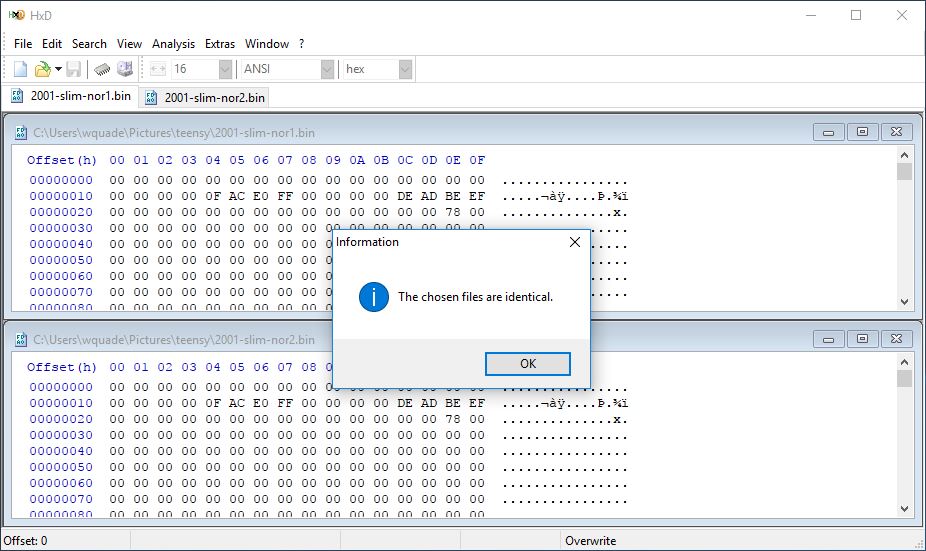
Task: Maximize the main HxD window
Action: click(x=856, y=15)
